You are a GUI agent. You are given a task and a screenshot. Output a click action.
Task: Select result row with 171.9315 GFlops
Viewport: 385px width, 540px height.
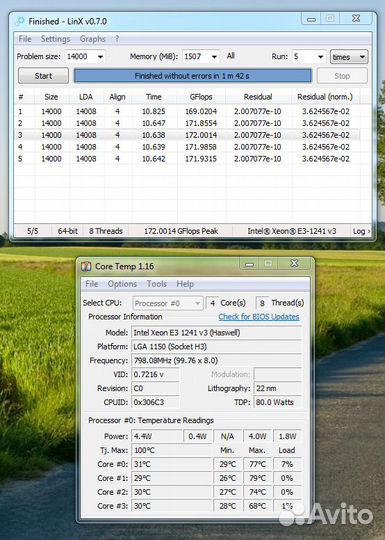pos(188,159)
